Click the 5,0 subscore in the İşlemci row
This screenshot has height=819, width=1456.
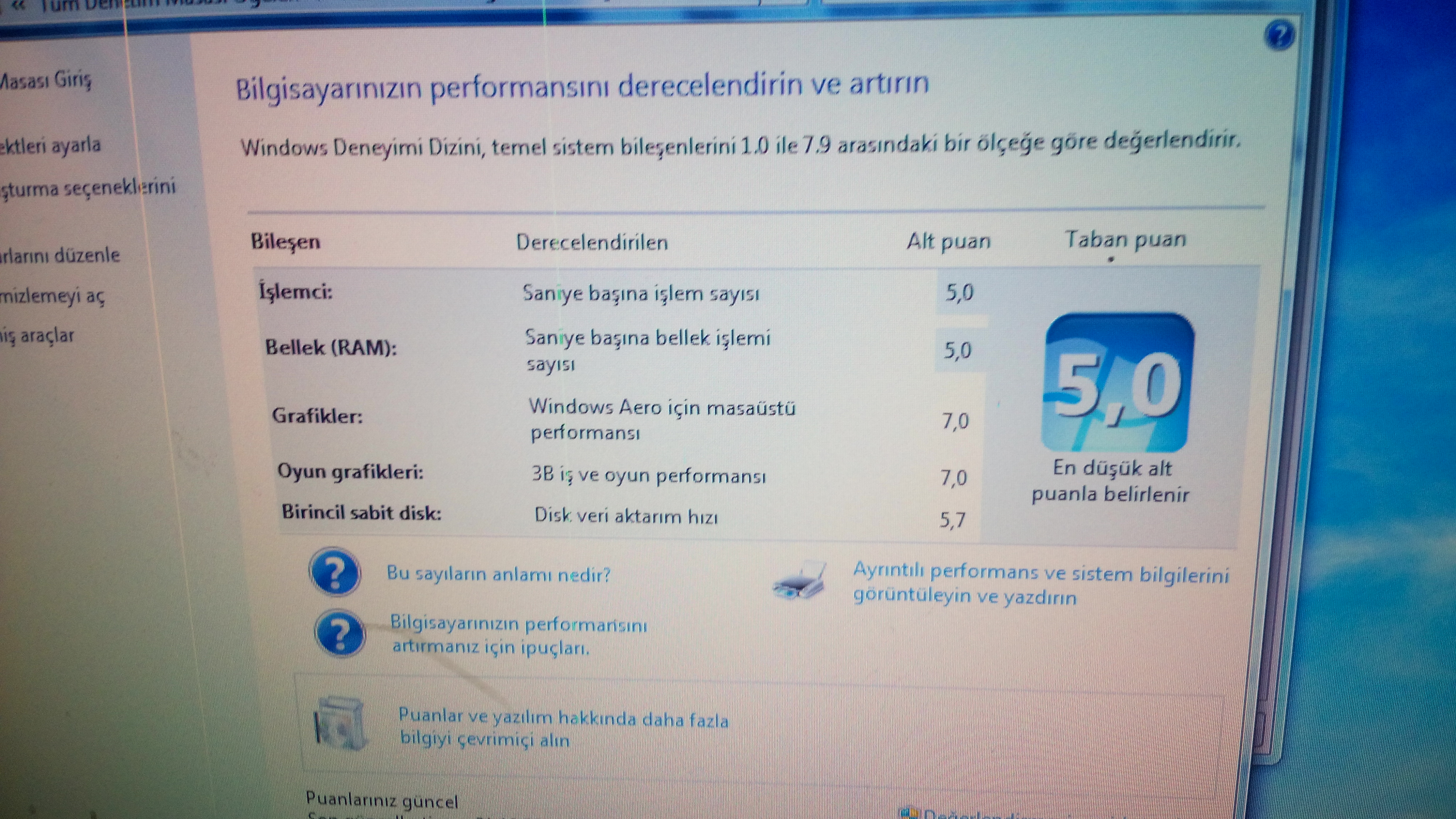point(959,293)
